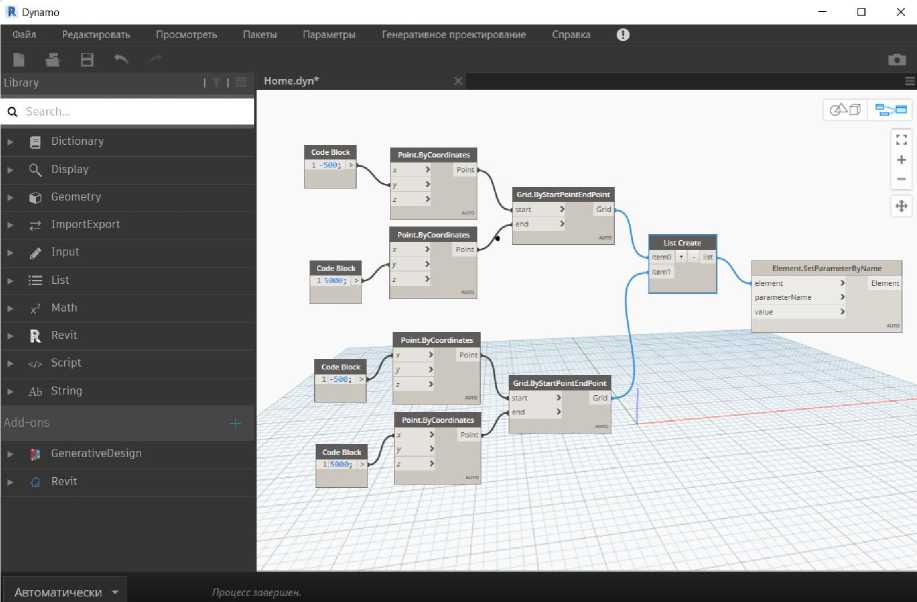Image resolution: width=917 pixels, height=602 pixels.
Task: Undo the last action via toolbar arrow
Action: tap(121, 60)
